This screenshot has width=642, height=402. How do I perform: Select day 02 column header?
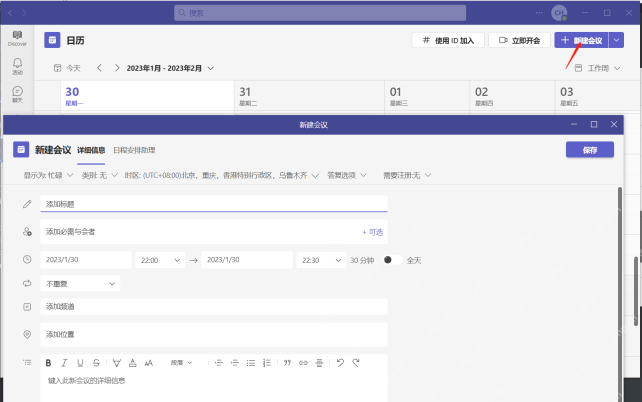(512, 96)
